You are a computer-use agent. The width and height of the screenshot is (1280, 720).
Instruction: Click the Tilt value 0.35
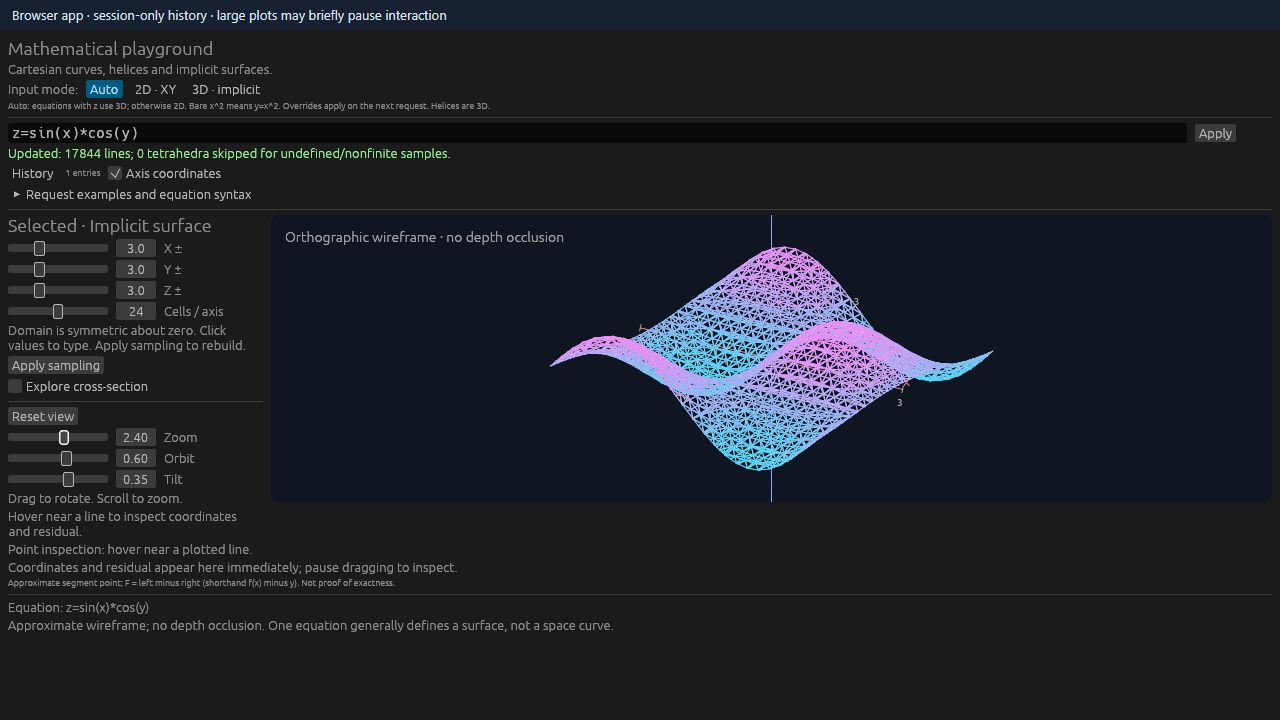click(x=136, y=479)
